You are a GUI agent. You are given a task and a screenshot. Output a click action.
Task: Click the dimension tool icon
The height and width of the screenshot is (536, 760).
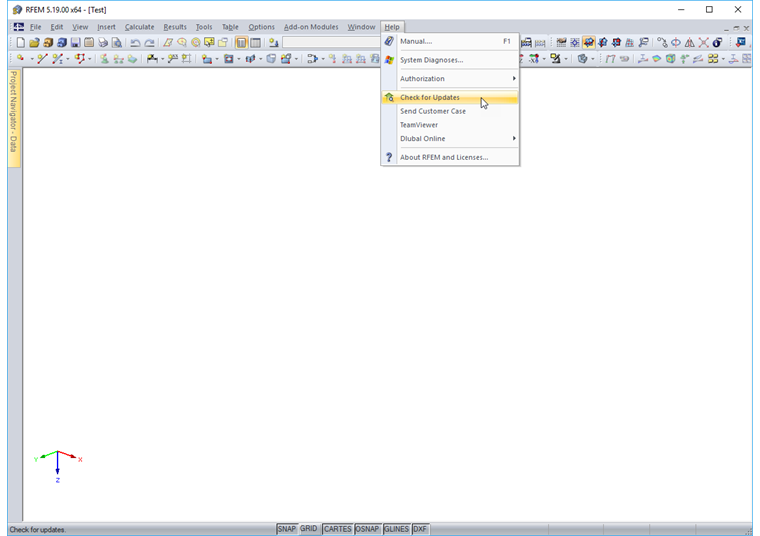[x=152, y=59]
